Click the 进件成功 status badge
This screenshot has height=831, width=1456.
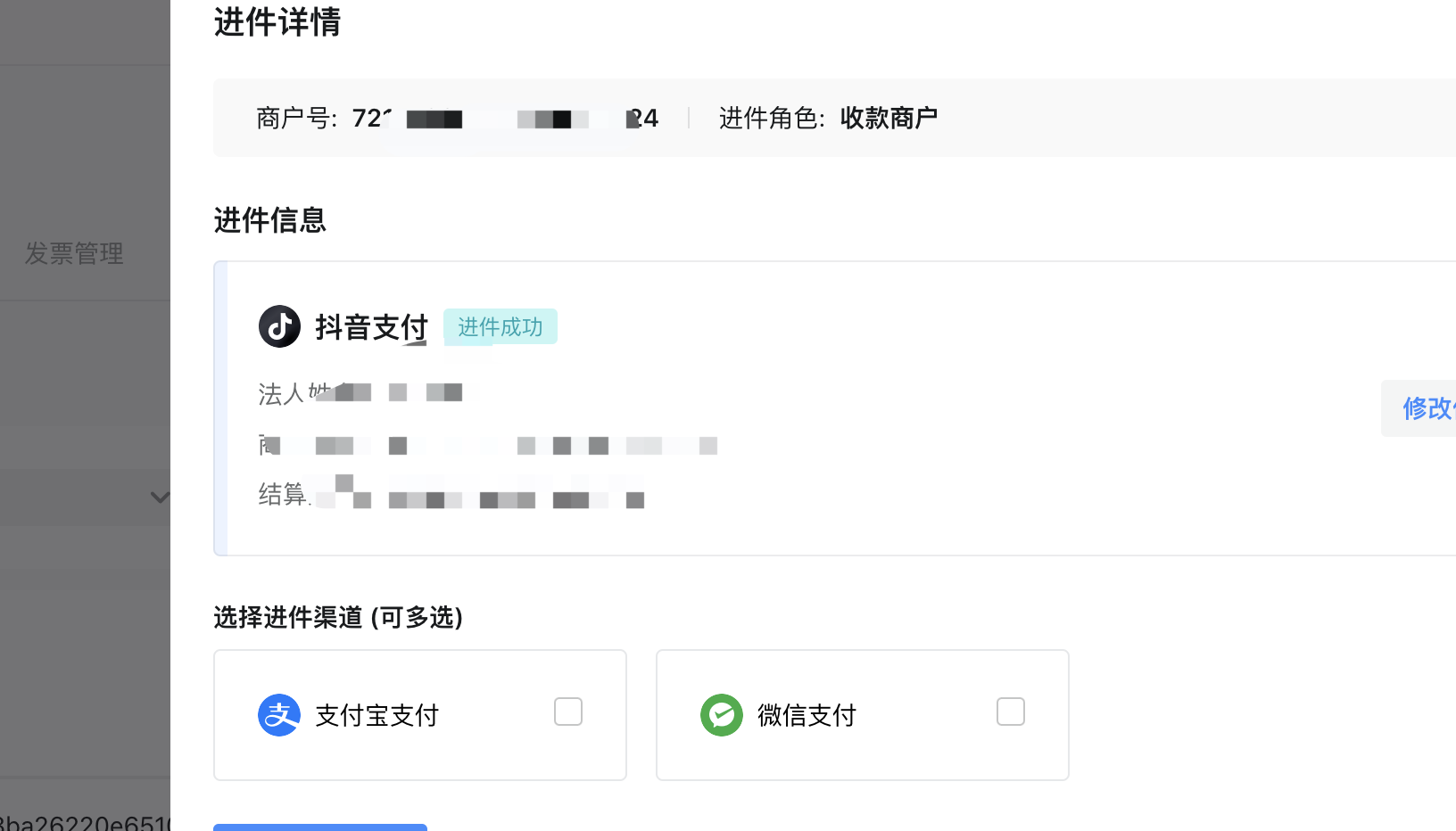[x=500, y=327]
